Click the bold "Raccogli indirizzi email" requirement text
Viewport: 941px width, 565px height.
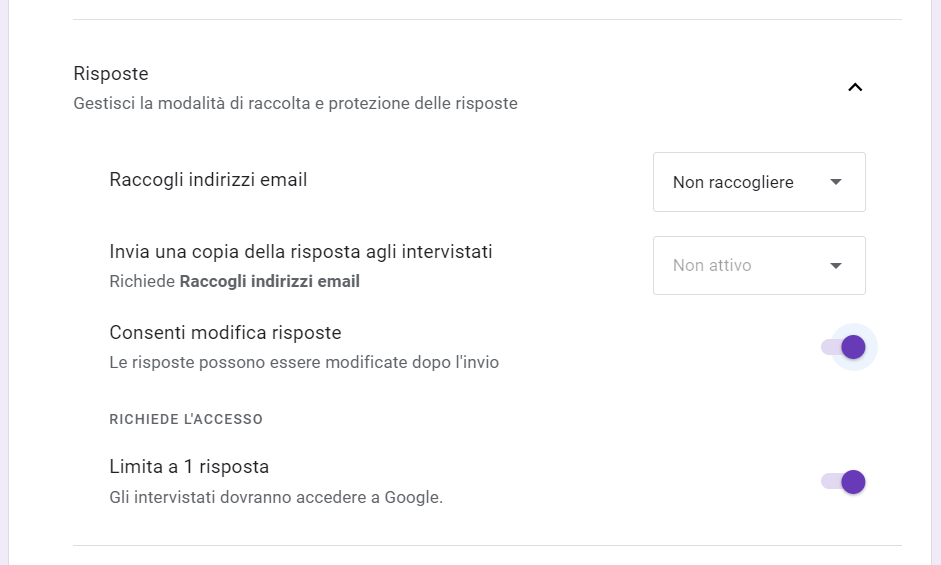tap(269, 282)
